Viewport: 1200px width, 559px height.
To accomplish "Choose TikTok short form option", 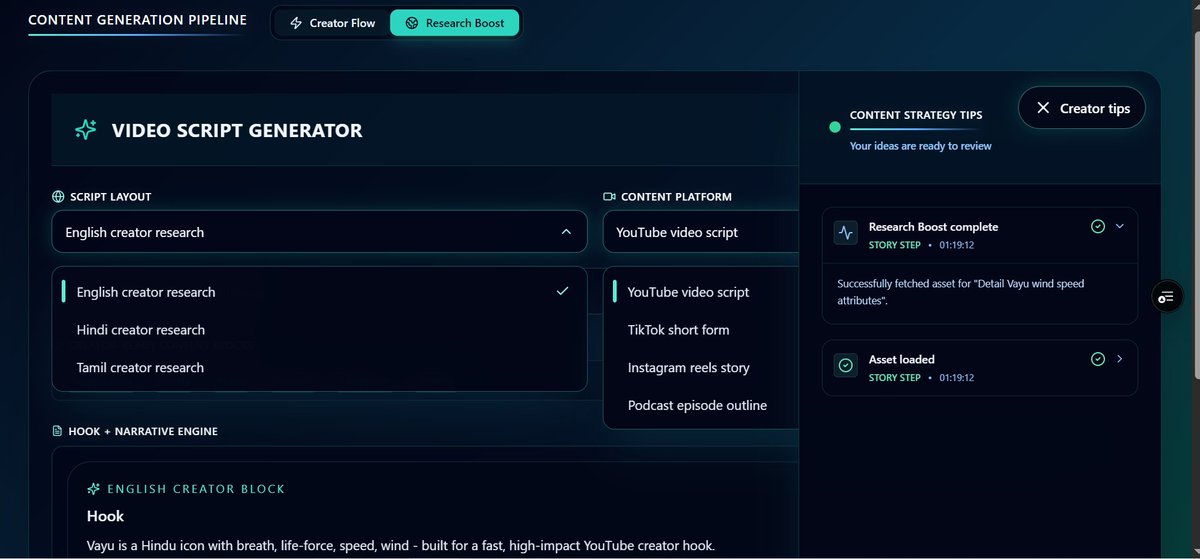I will click(x=704, y=330).
